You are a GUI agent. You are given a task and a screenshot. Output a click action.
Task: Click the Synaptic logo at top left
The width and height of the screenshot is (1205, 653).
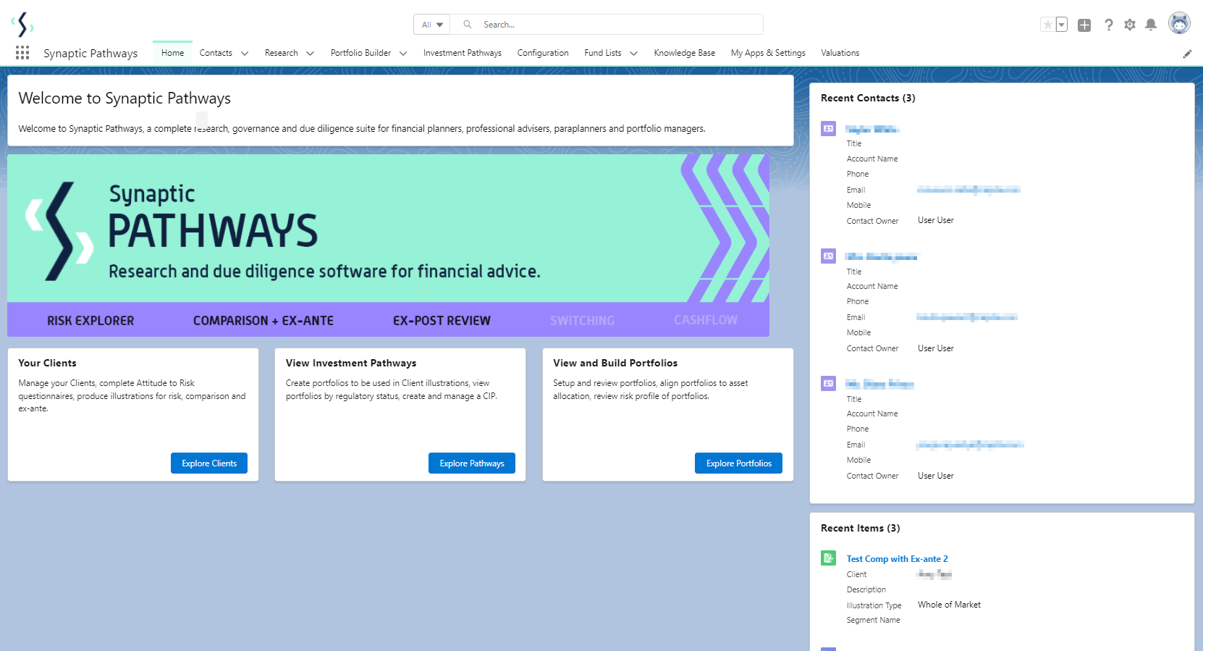point(22,24)
